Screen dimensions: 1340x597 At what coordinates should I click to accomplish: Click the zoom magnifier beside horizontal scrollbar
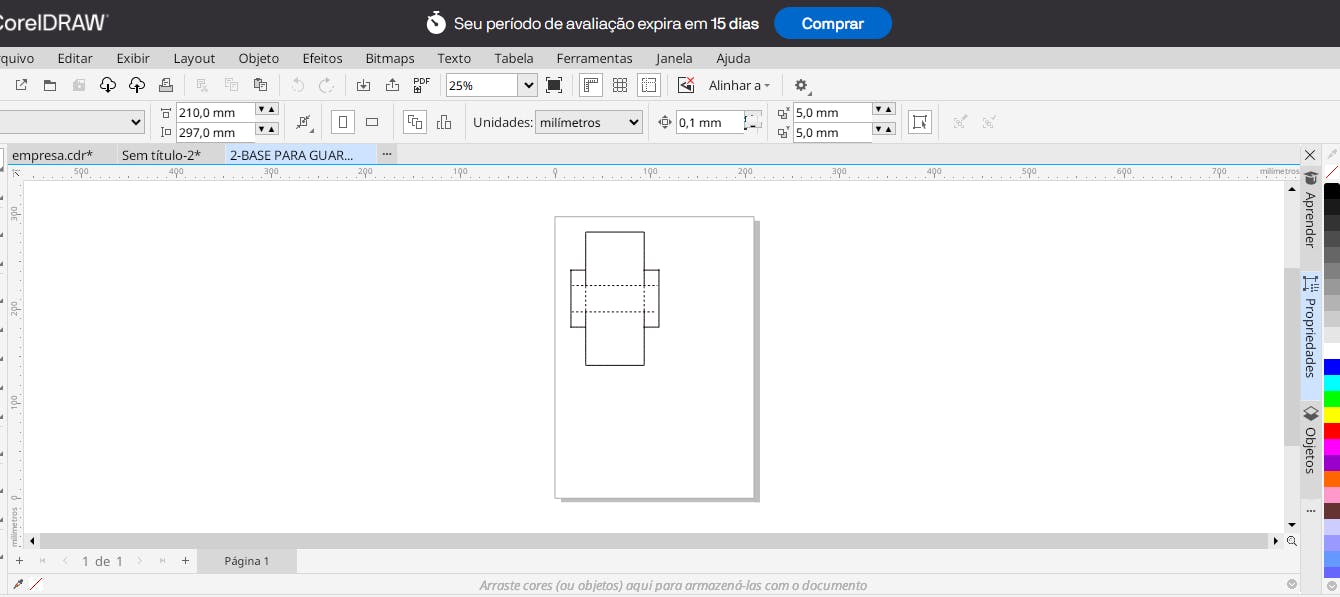click(x=1292, y=541)
